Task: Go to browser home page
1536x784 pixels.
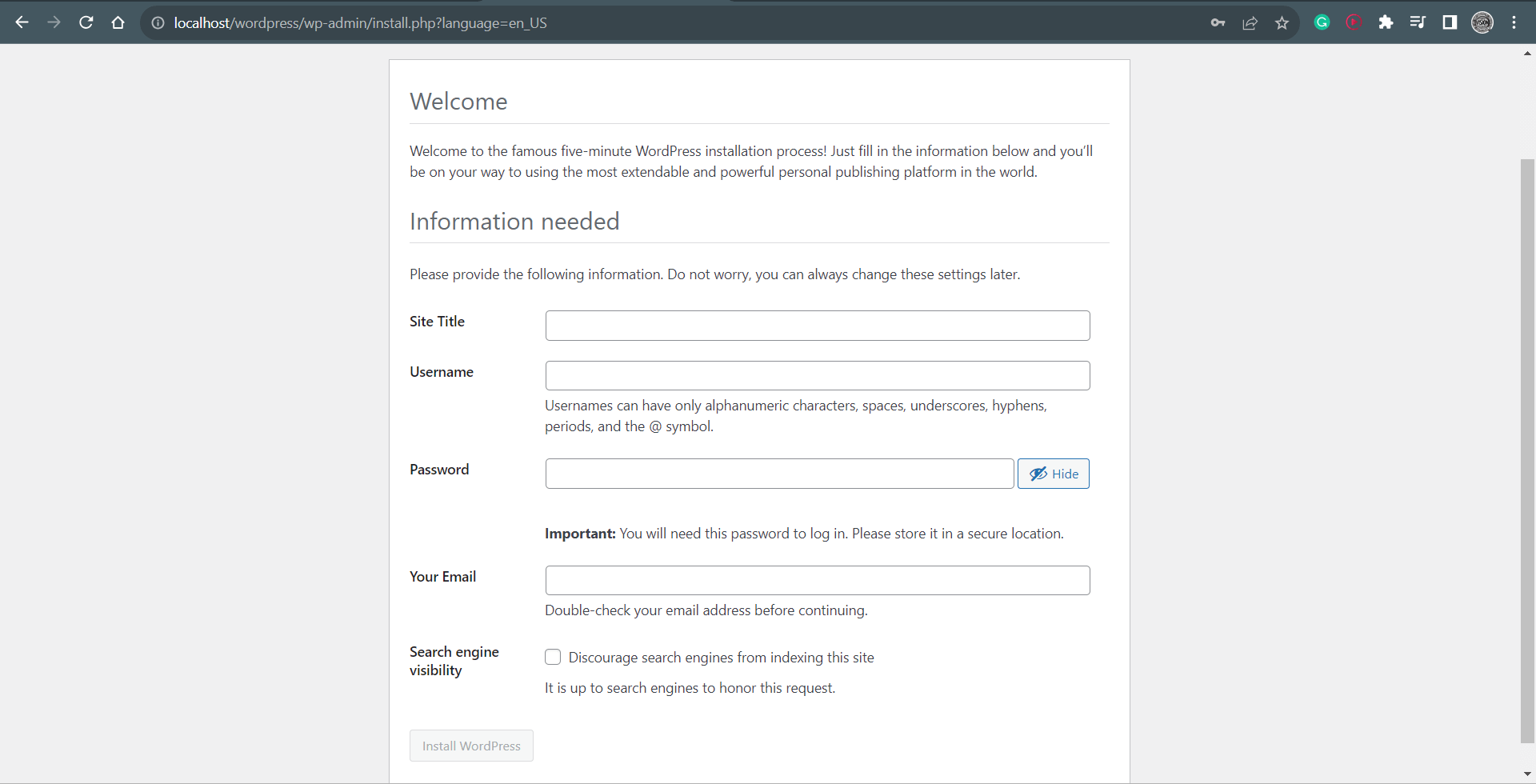Action: coord(118,22)
